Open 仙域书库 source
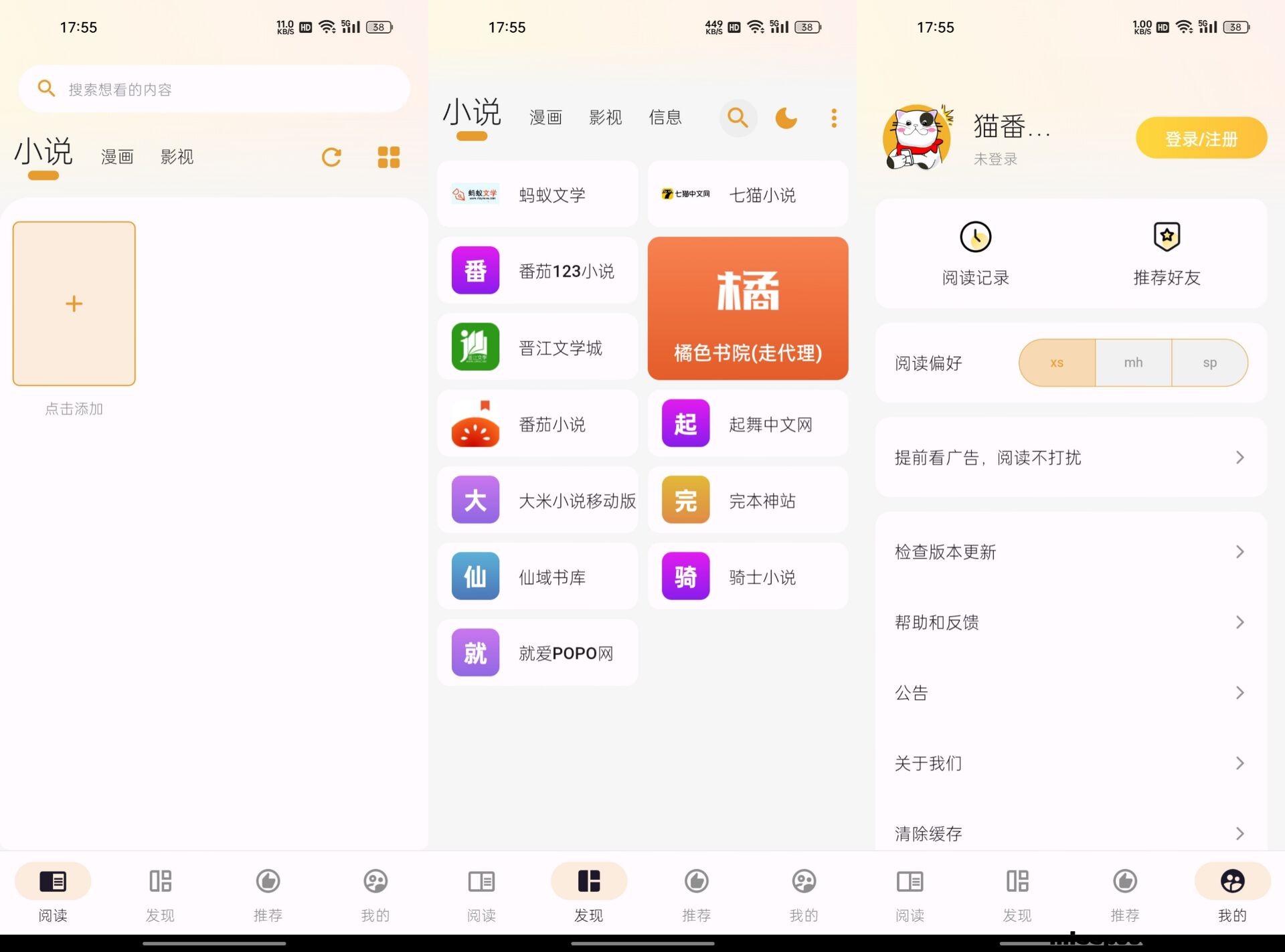This screenshot has height=952, width=1285. [537, 576]
